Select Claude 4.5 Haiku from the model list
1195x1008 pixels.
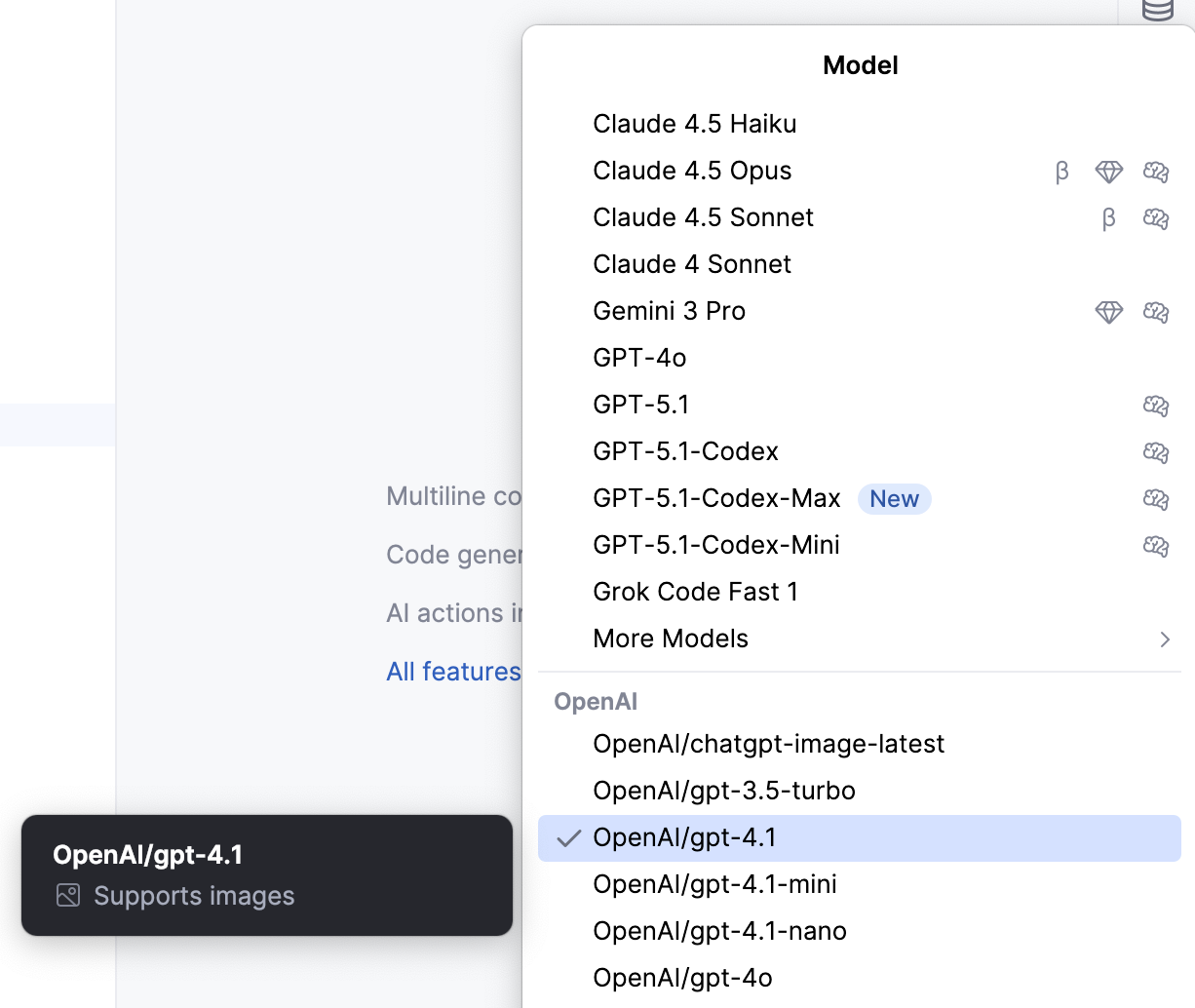tap(694, 124)
